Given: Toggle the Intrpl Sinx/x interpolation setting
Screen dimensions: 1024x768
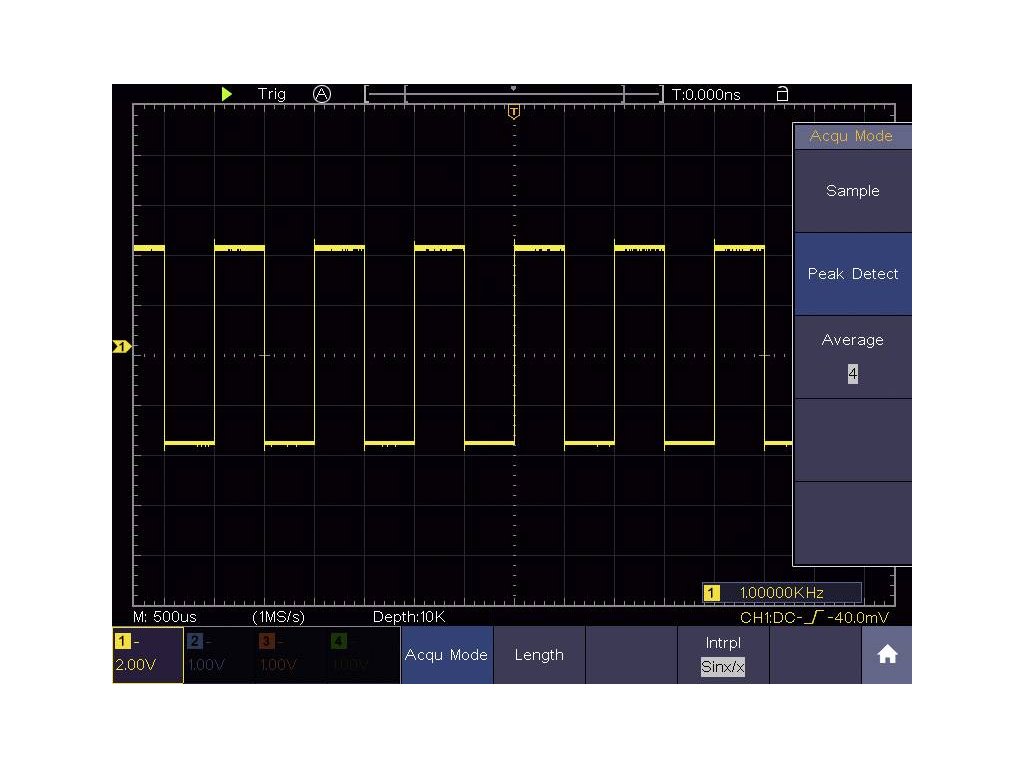Looking at the screenshot, I should click(x=722, y=656).
